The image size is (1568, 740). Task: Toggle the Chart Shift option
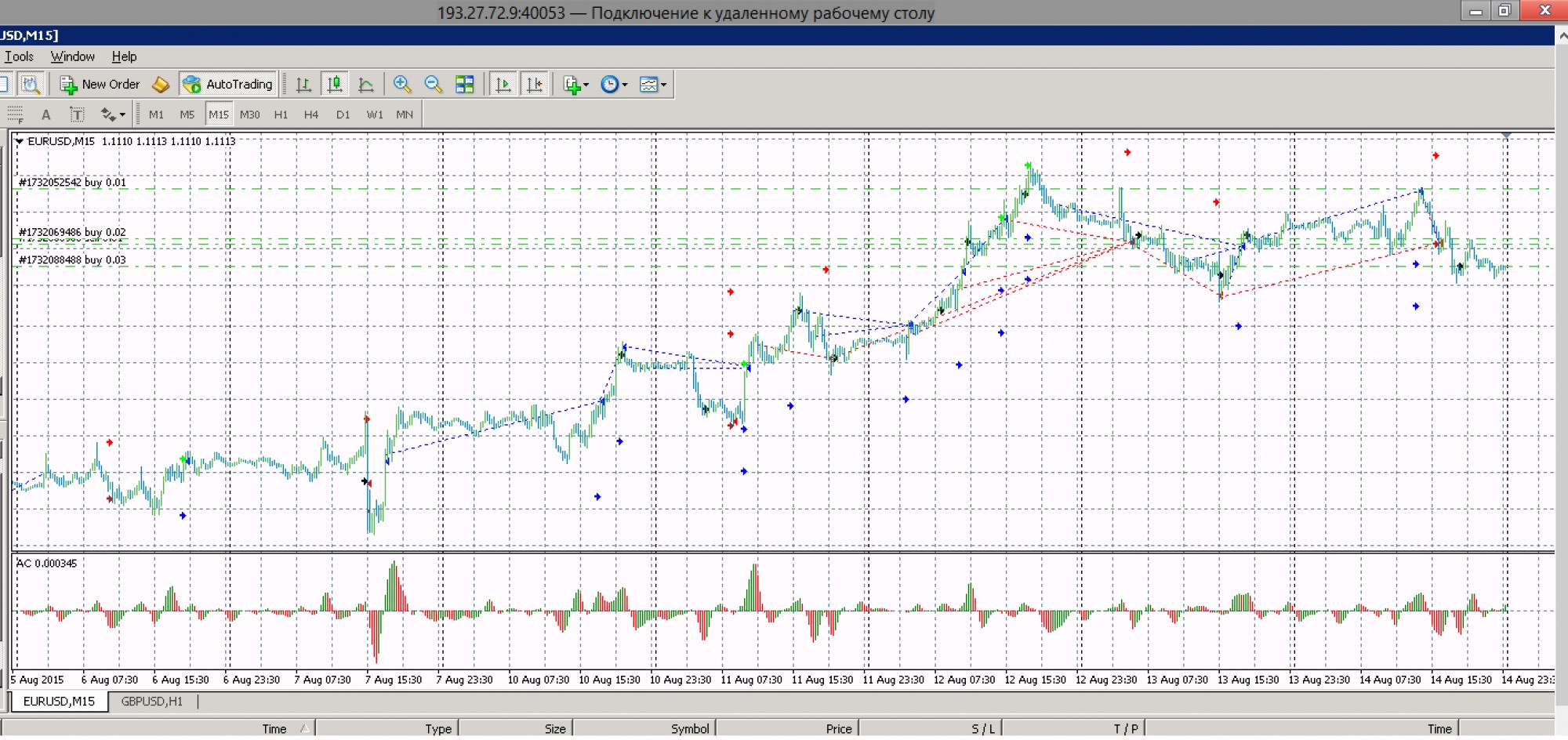coord(535,85)
